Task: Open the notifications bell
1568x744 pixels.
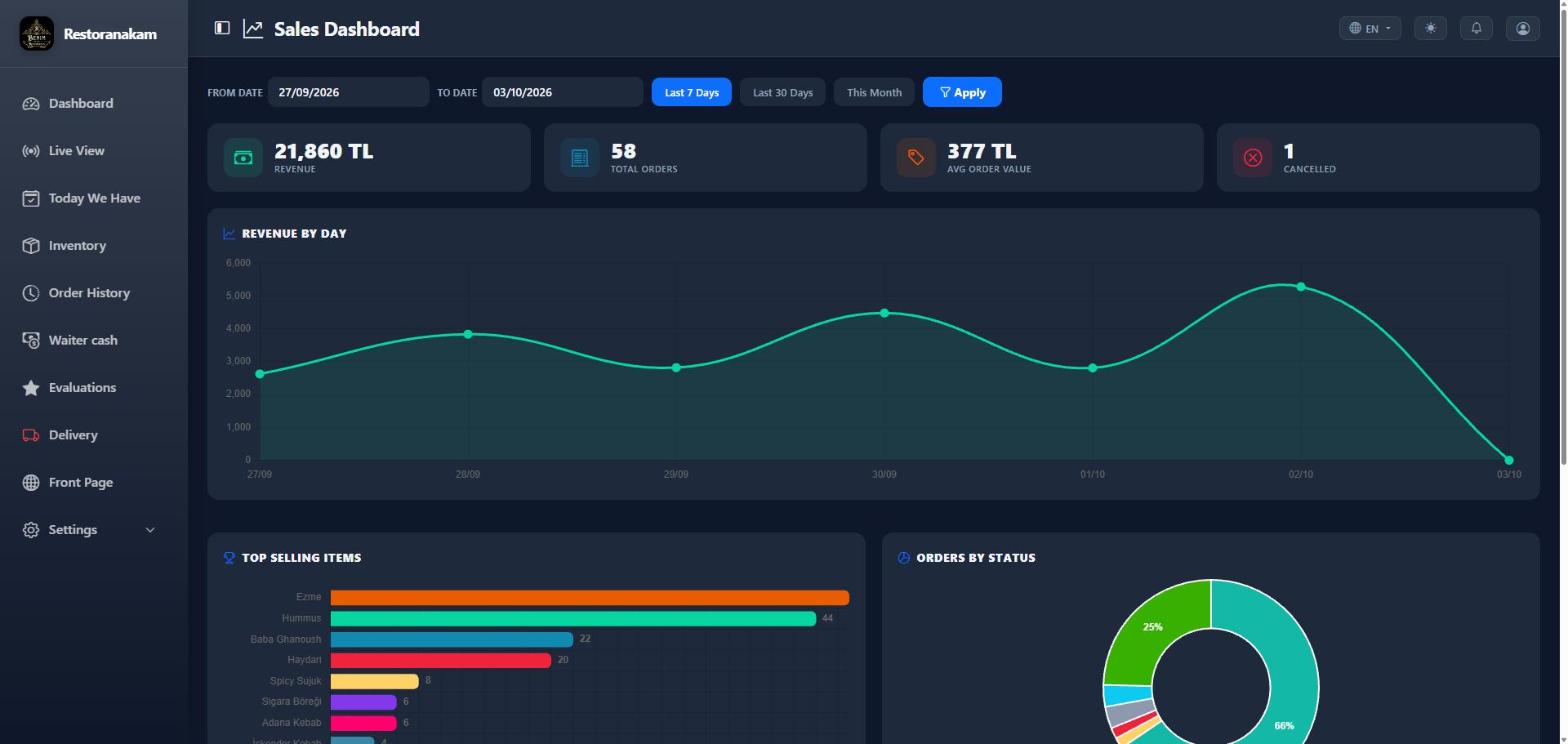Action: pos(1476,28)
